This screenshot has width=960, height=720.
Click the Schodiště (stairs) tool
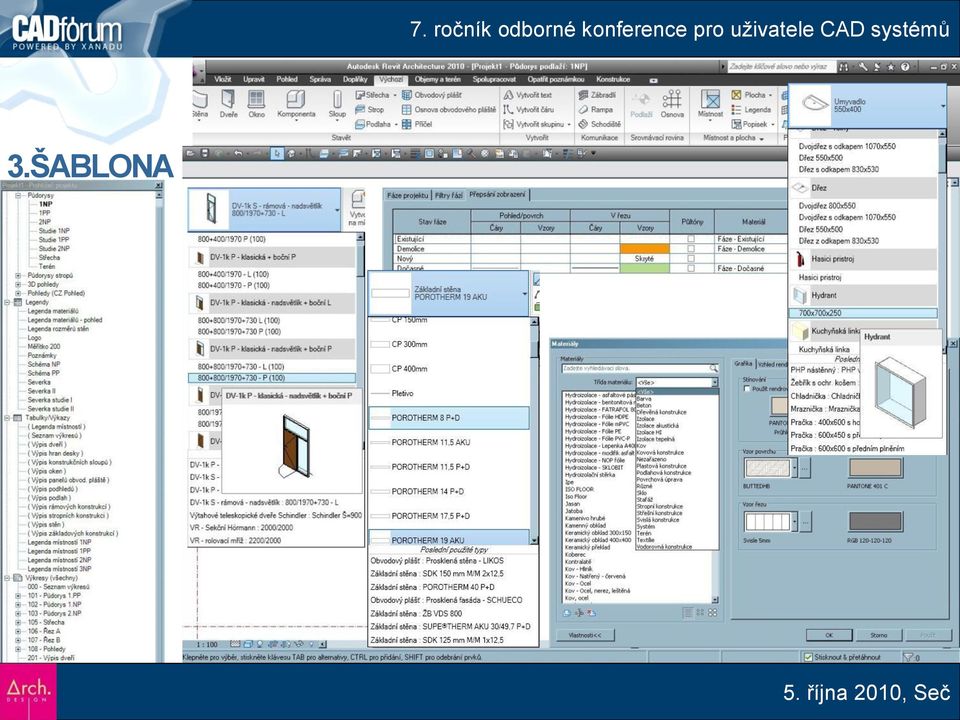tap(599, 124)
